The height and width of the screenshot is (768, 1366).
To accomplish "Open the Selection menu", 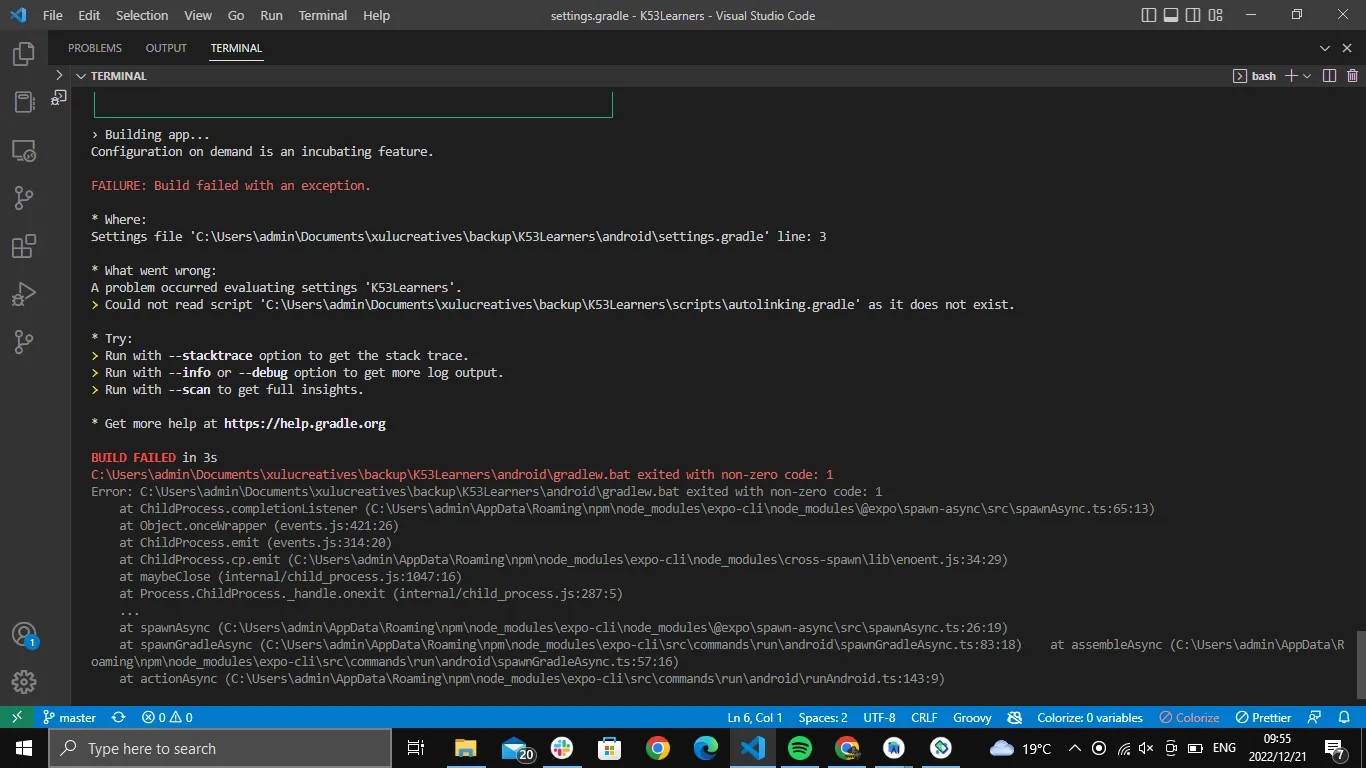I will pyautogui.click(x=142, y=15).
